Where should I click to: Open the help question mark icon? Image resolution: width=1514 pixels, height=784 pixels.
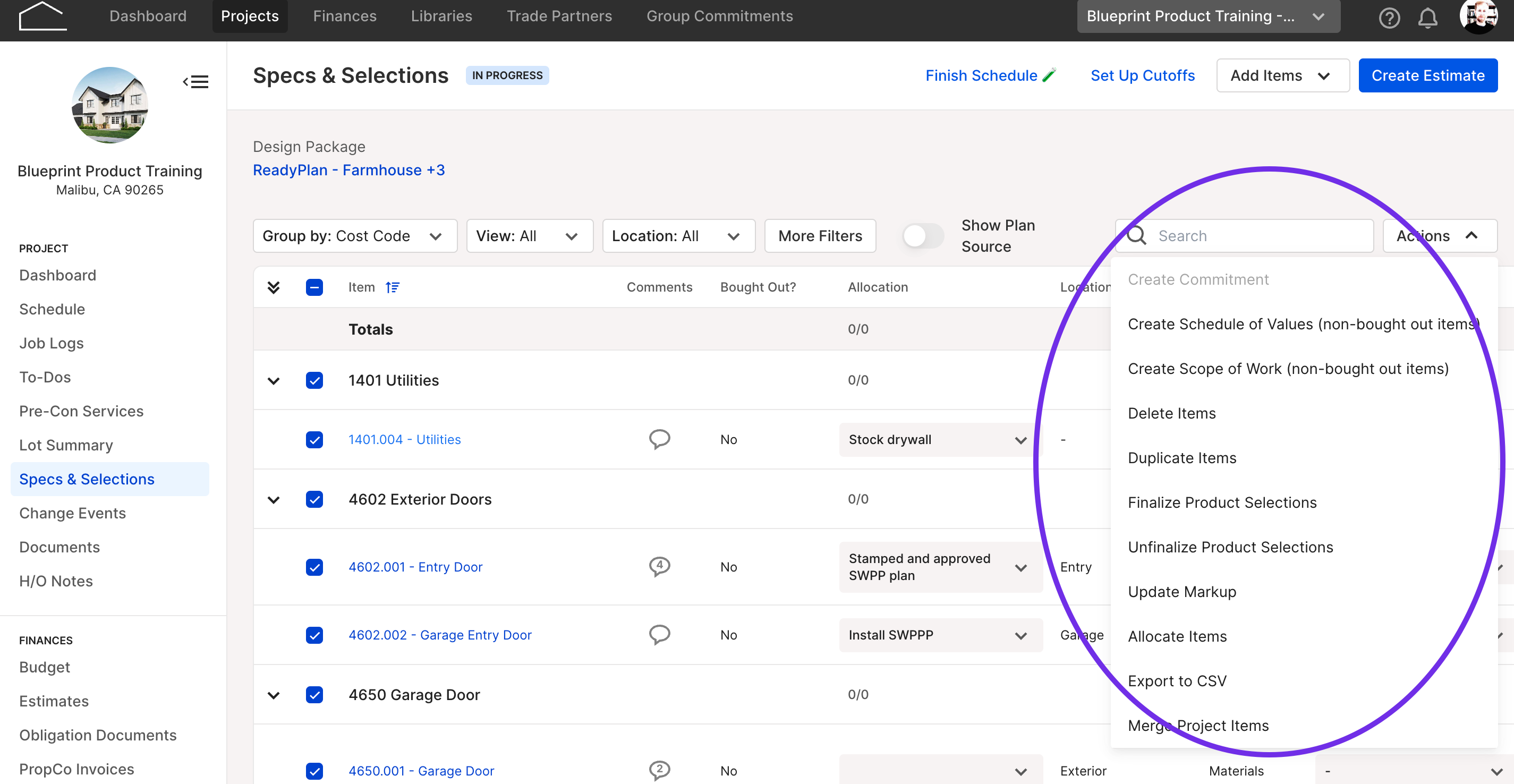1389,18
